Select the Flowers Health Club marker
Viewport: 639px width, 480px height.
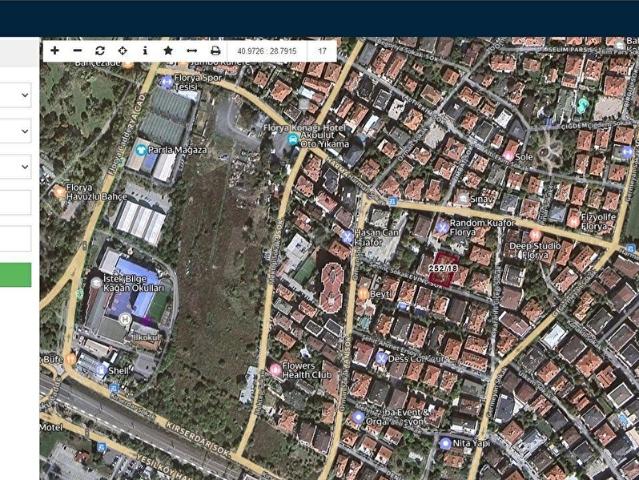pos(275,369)
